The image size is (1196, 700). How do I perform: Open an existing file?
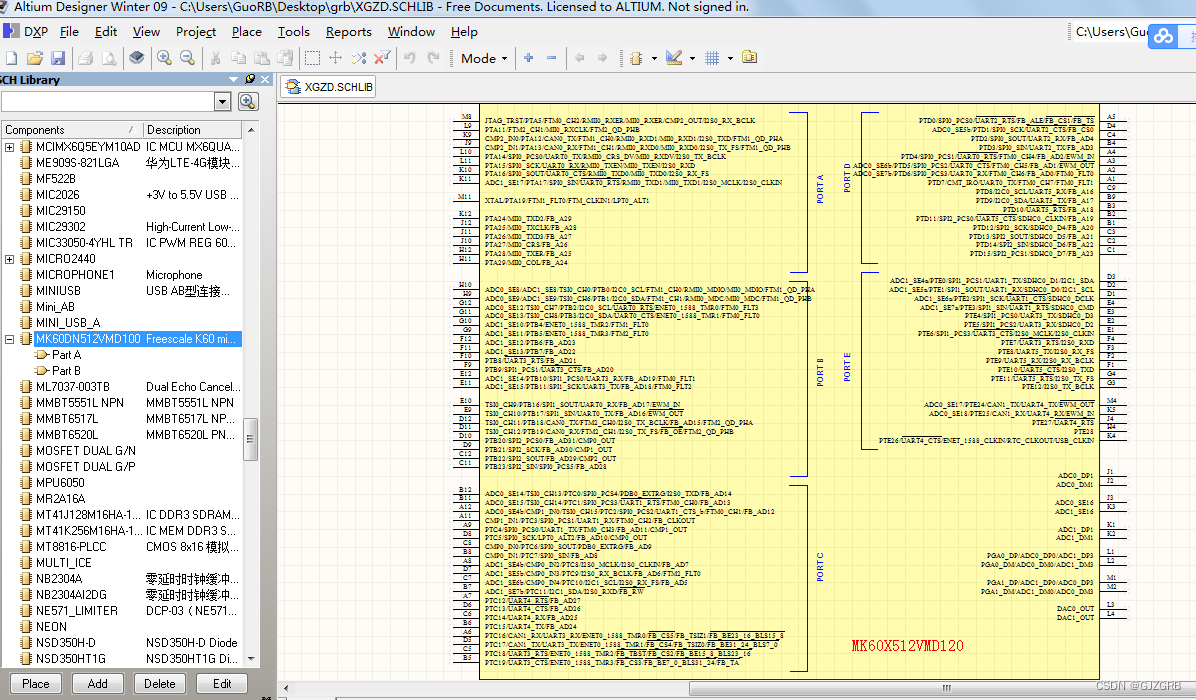(x=34, y=58)
